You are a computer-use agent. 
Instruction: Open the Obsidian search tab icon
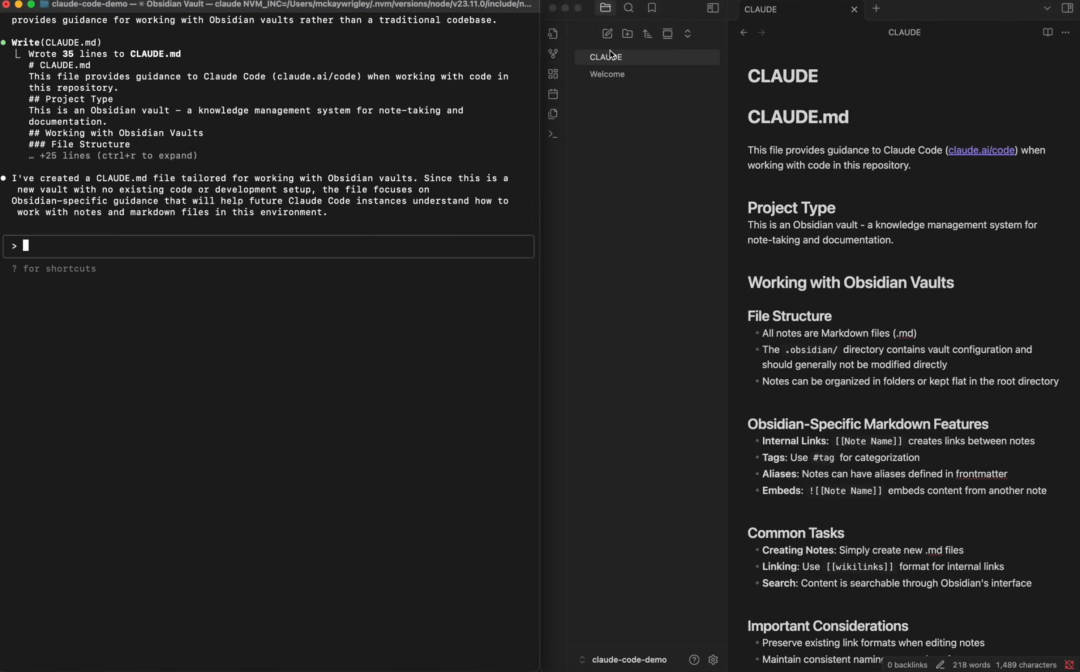pyautogui.click(x=628, y=8)
